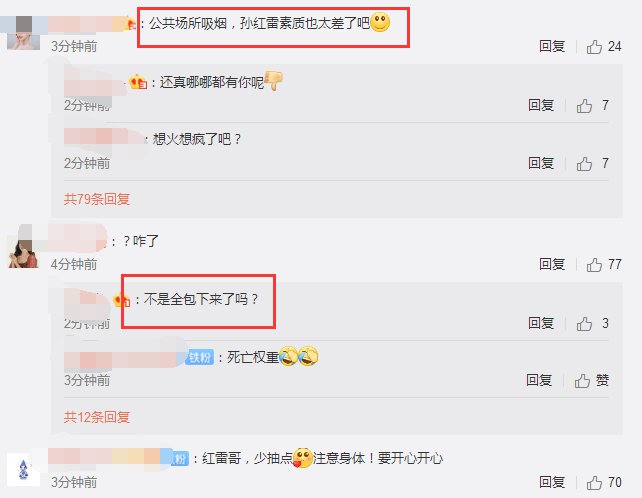Reply to '想火想疯了吧？' comment
The height and width of the screenshot is (498, 642).
coord(541,163)
